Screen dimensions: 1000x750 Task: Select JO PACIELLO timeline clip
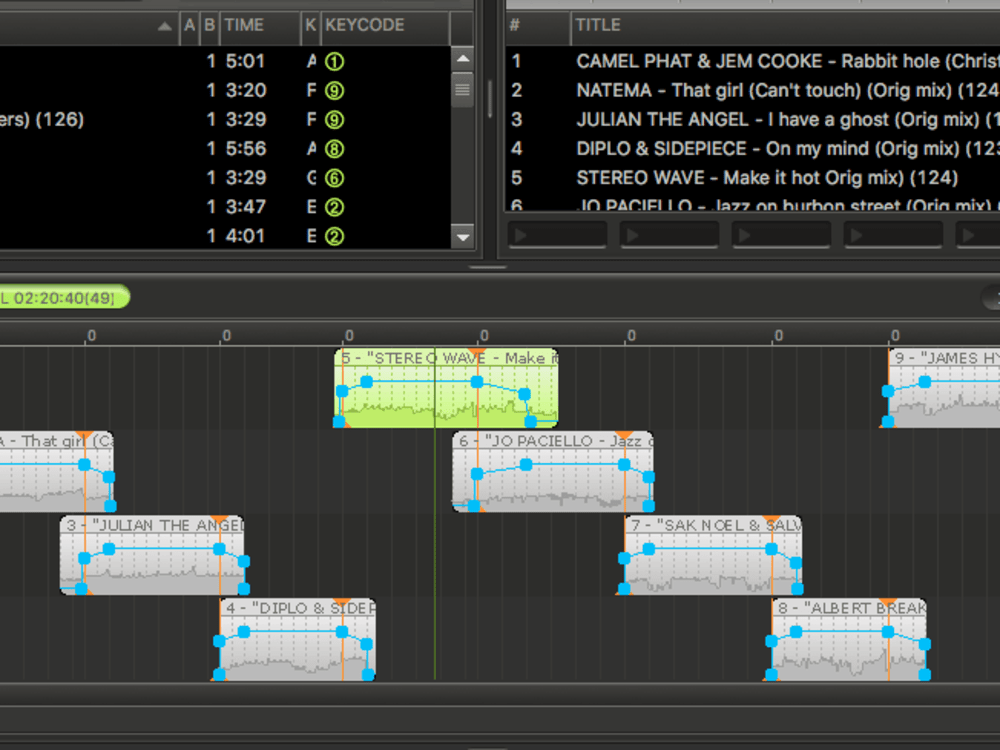pos(553,471)
